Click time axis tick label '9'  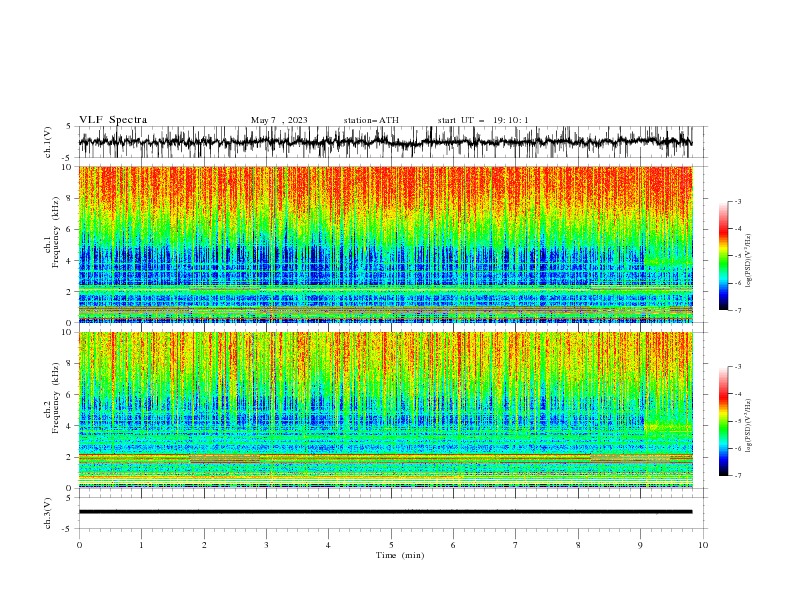pos(640,545)
